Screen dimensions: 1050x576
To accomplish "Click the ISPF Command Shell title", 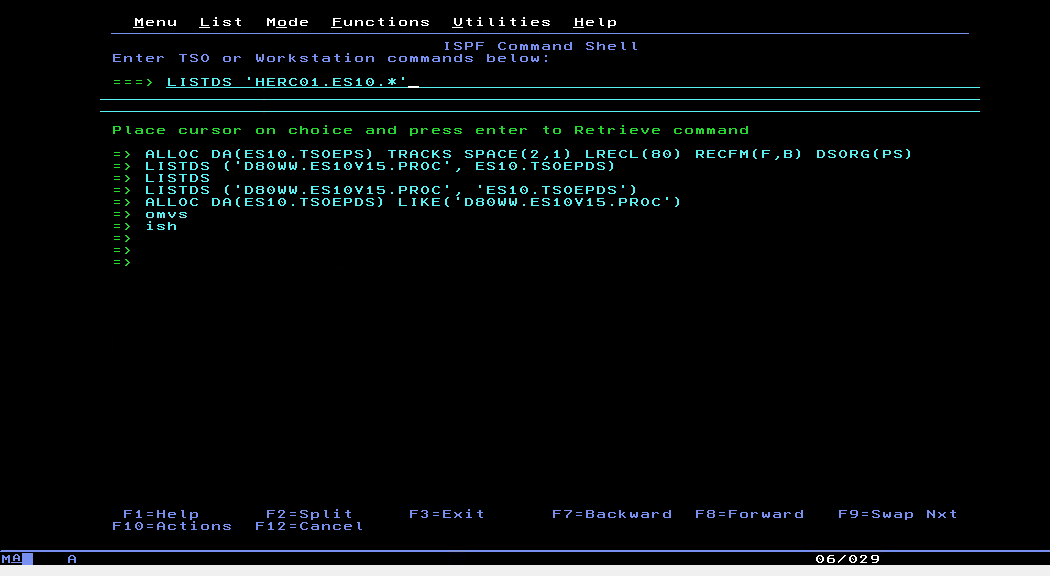I will click(541, 46).
